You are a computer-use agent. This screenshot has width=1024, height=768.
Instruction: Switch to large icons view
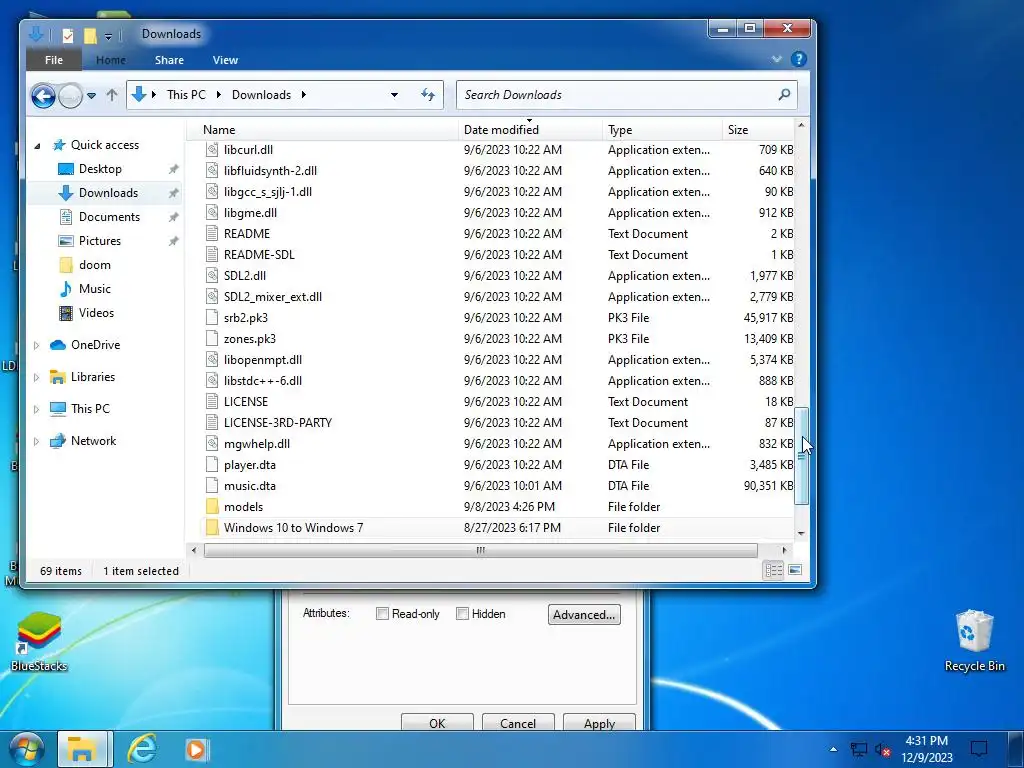(795, 570)
